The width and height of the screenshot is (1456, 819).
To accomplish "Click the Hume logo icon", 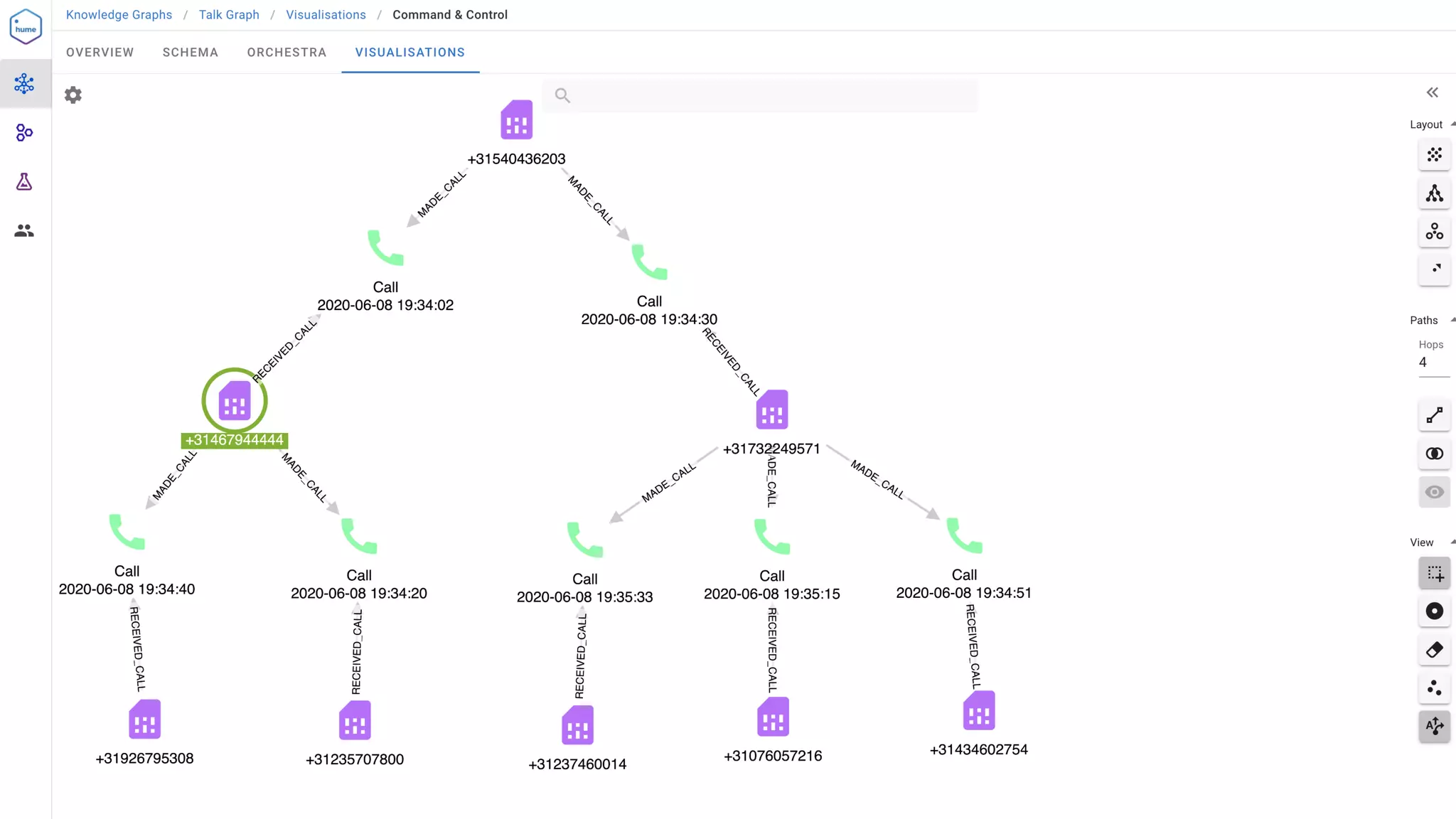I will point(26,27).
